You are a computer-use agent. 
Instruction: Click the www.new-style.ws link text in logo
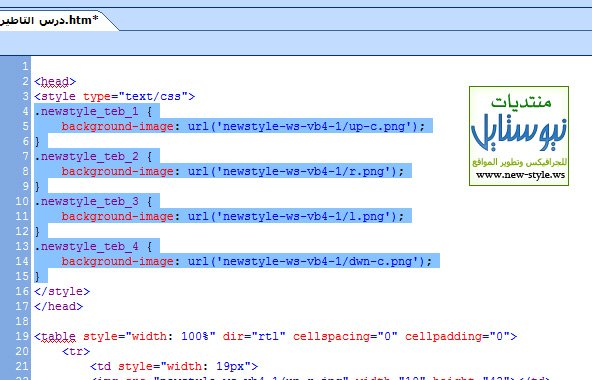[x=520, y=175]
